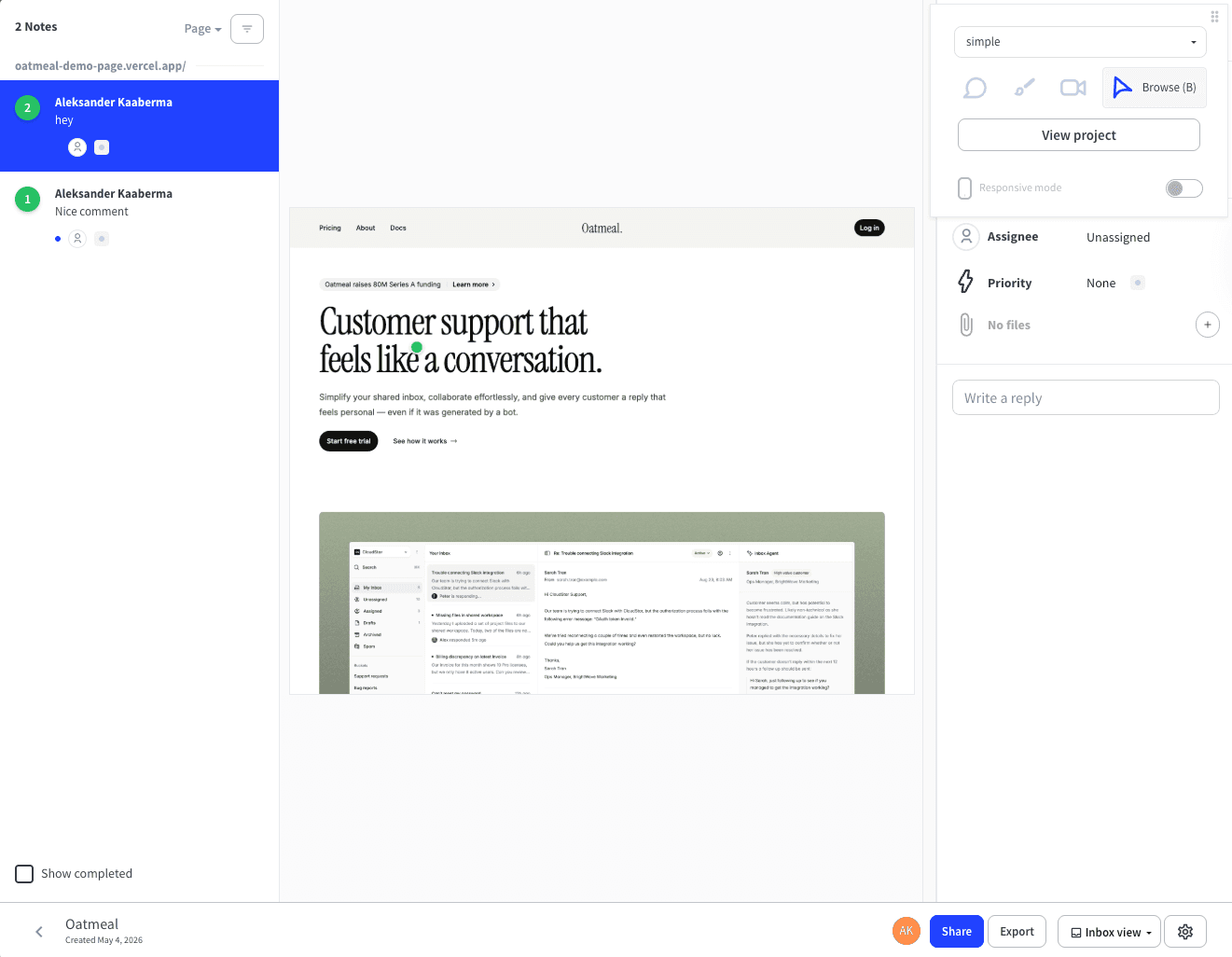The image size is (1232, 957).
Task: Click the green number 2 note badge
Action: coord(27,107)
